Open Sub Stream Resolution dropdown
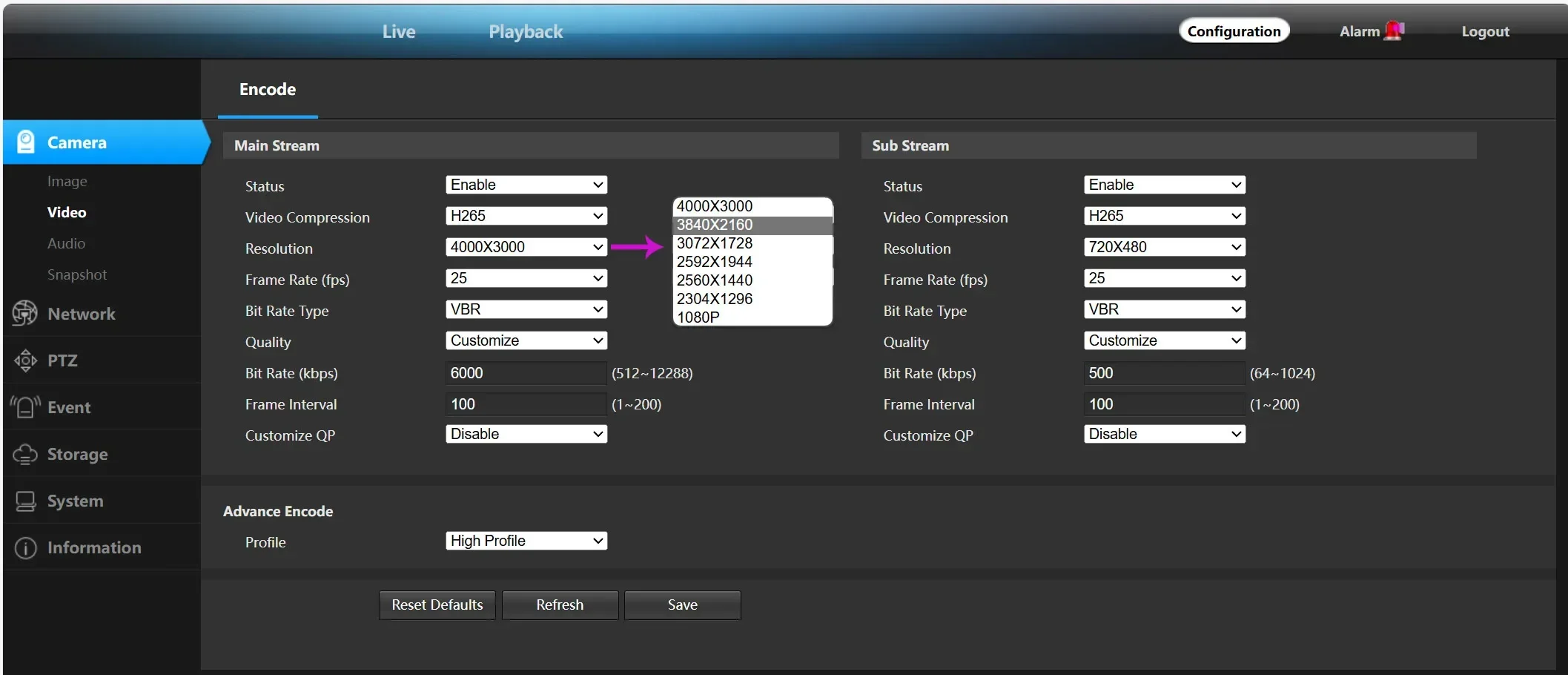1568x675 pixels. click(1165, 247)
